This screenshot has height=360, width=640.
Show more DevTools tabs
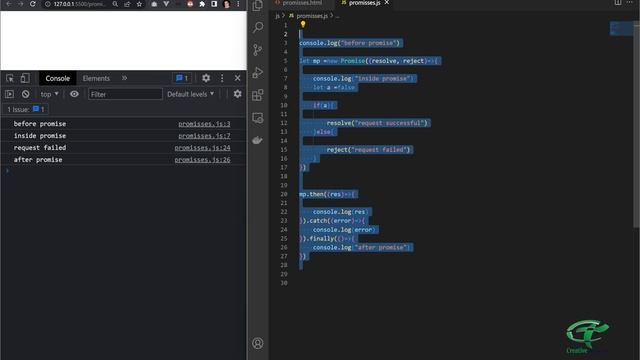pos(124,78)
